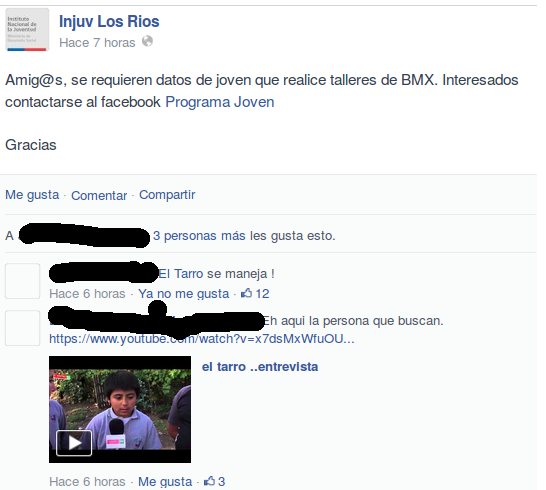Click Me gusta under the main post
The width and height of the screenshot is (546, 490).
[32, 195]
